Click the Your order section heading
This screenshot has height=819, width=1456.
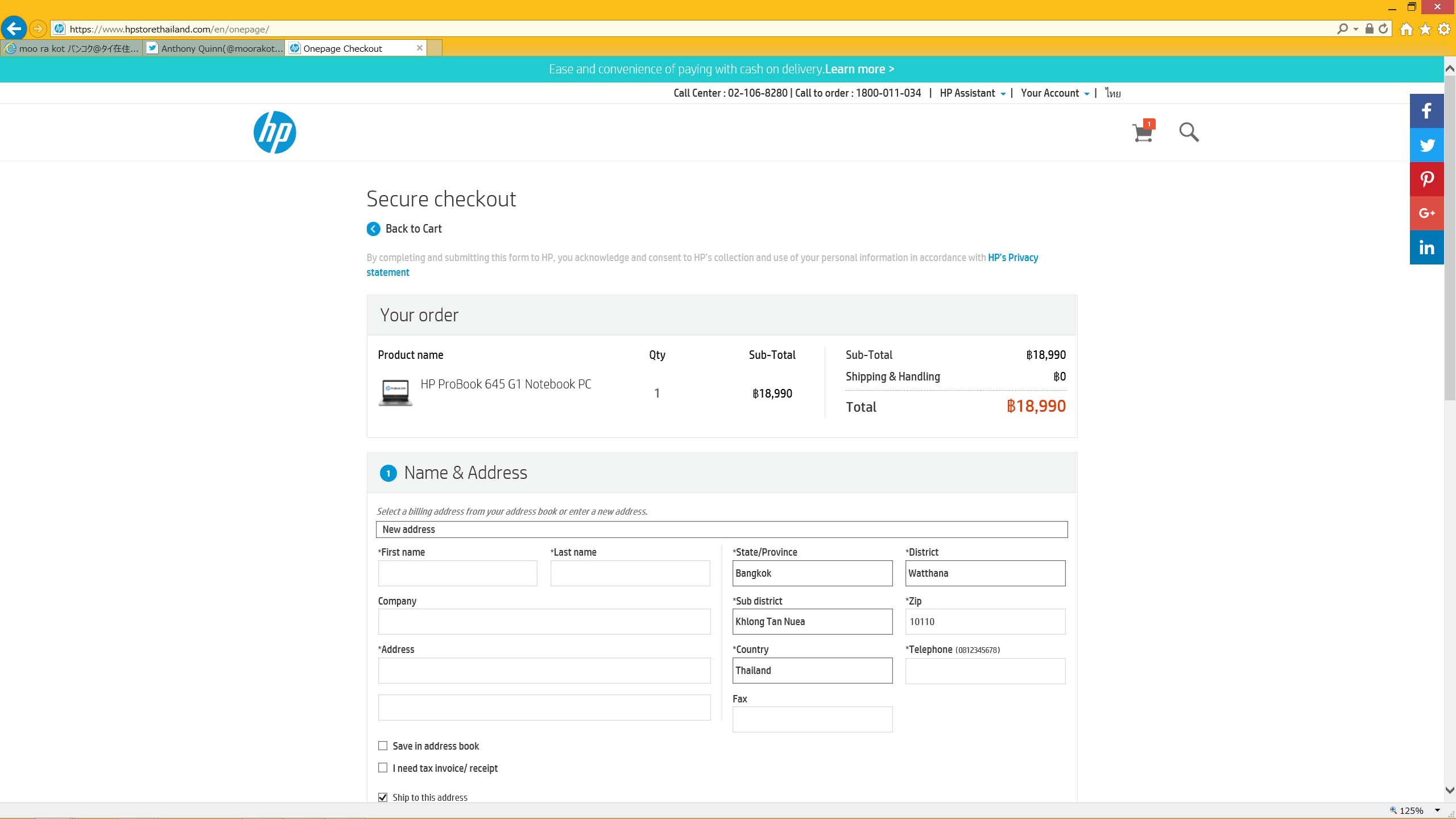tap(419, 315)
